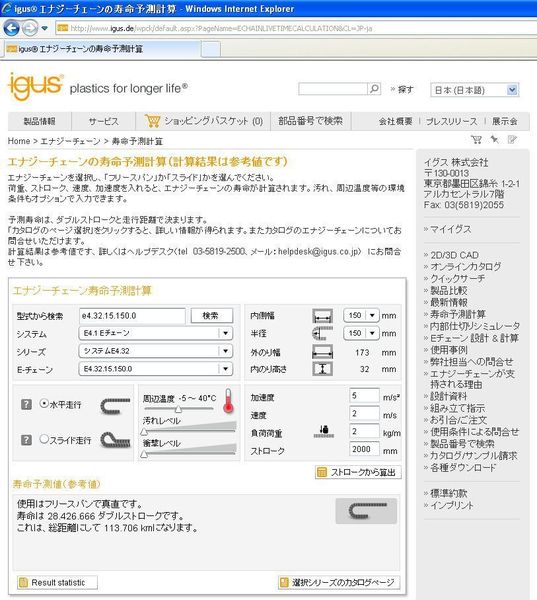Click the sliding travel chain image

point(115,440)
